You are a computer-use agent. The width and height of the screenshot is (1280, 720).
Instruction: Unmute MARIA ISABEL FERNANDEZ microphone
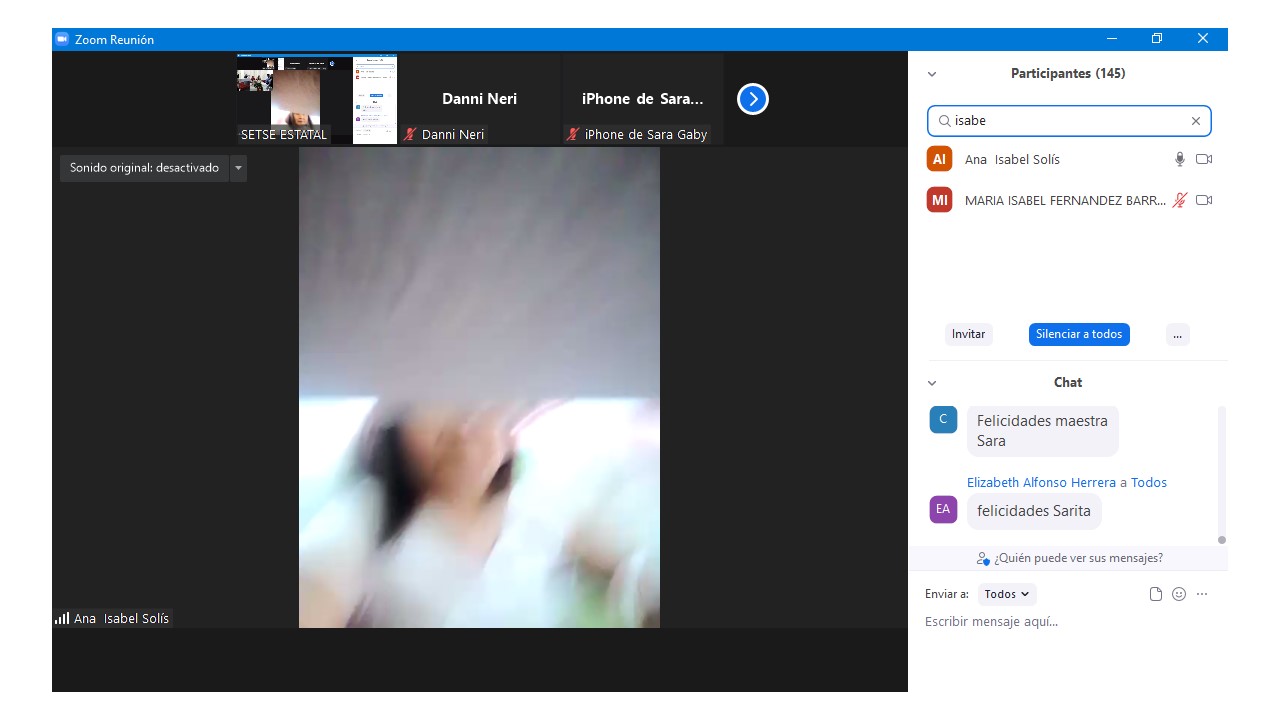coord(1180,200)
